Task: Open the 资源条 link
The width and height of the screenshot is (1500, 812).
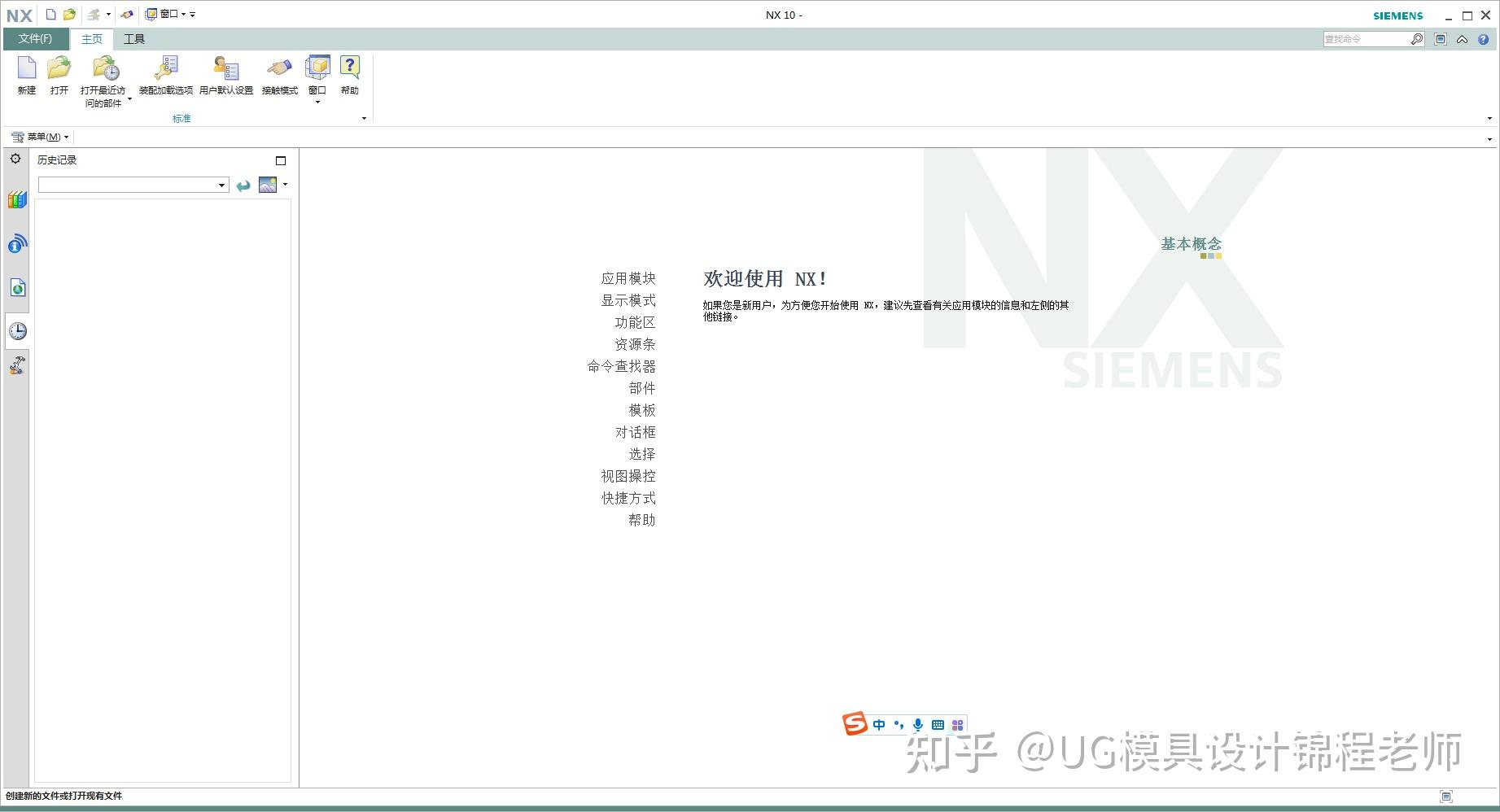Action: [x=635, y=344]
